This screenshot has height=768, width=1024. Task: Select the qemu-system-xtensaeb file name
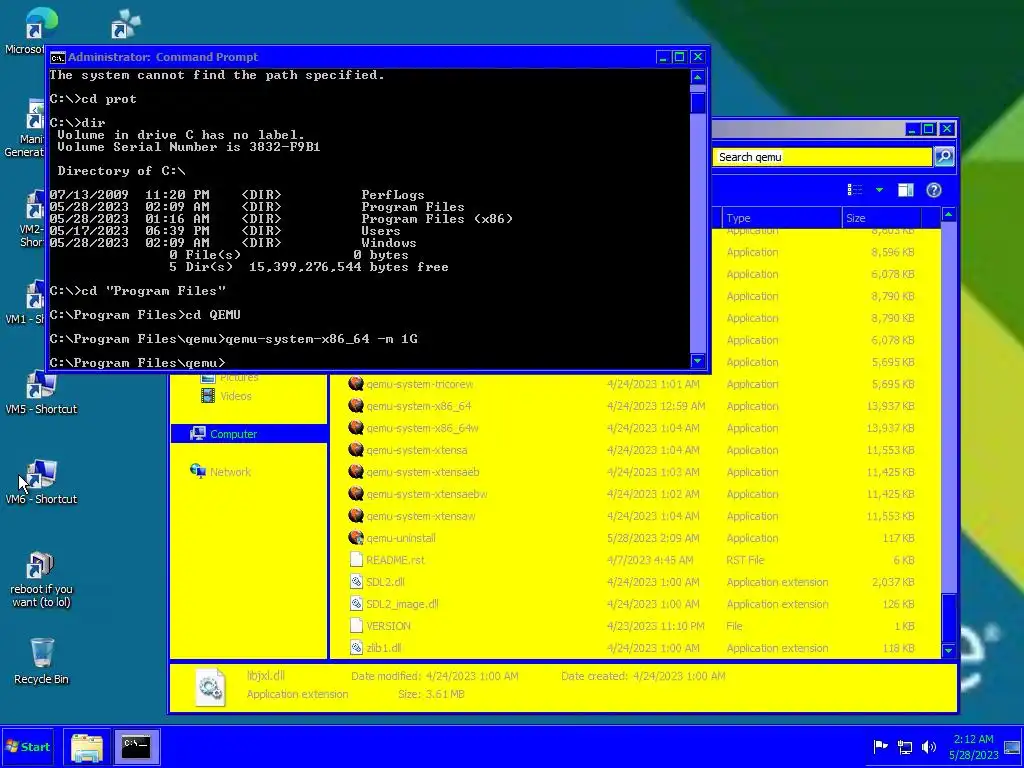(x=423, y=472)
